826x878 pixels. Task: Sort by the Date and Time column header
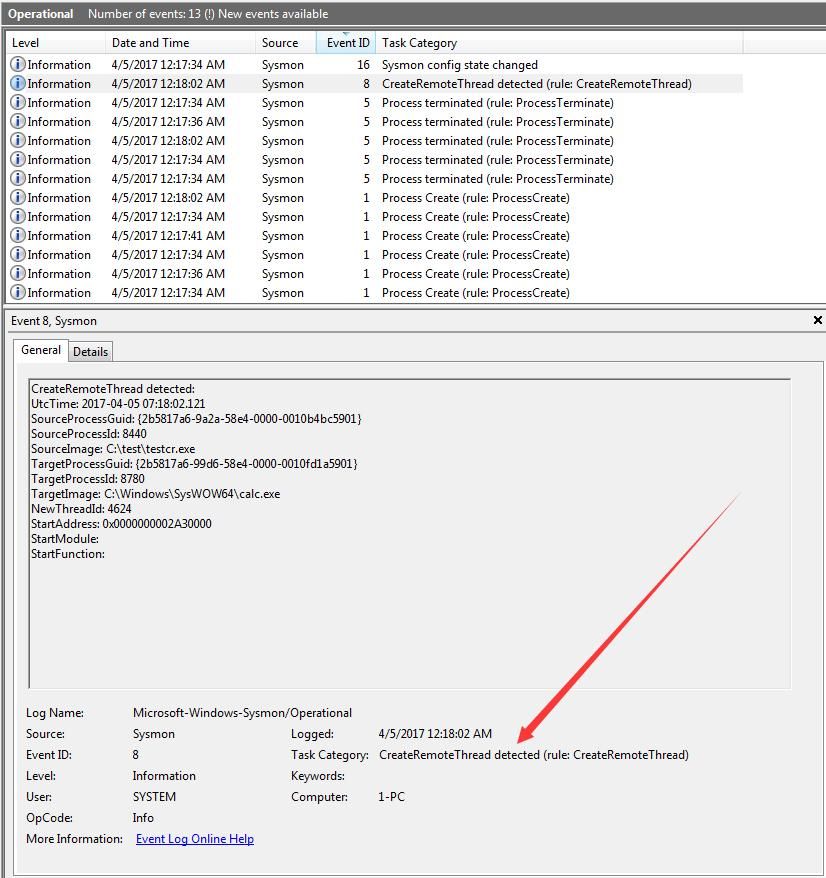180,43
